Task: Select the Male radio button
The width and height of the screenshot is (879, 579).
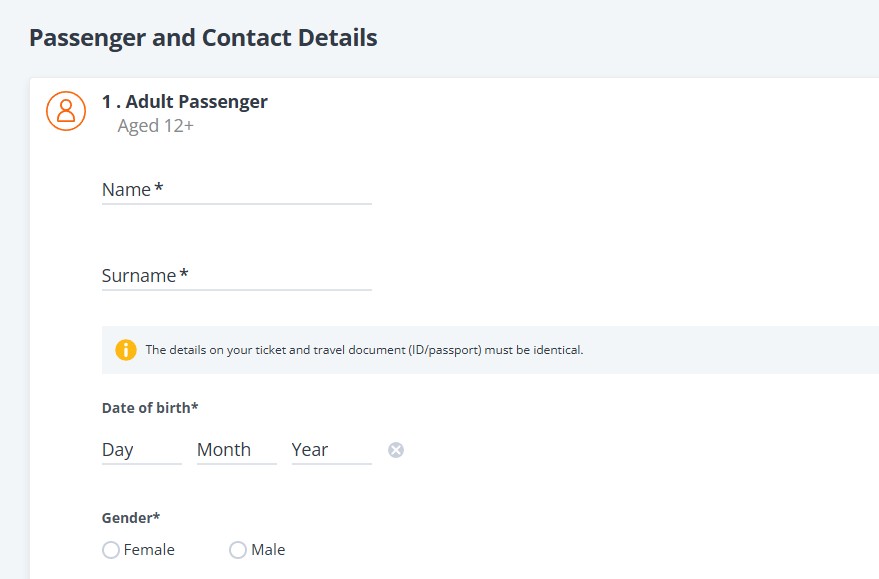Action: click(238, 550)
